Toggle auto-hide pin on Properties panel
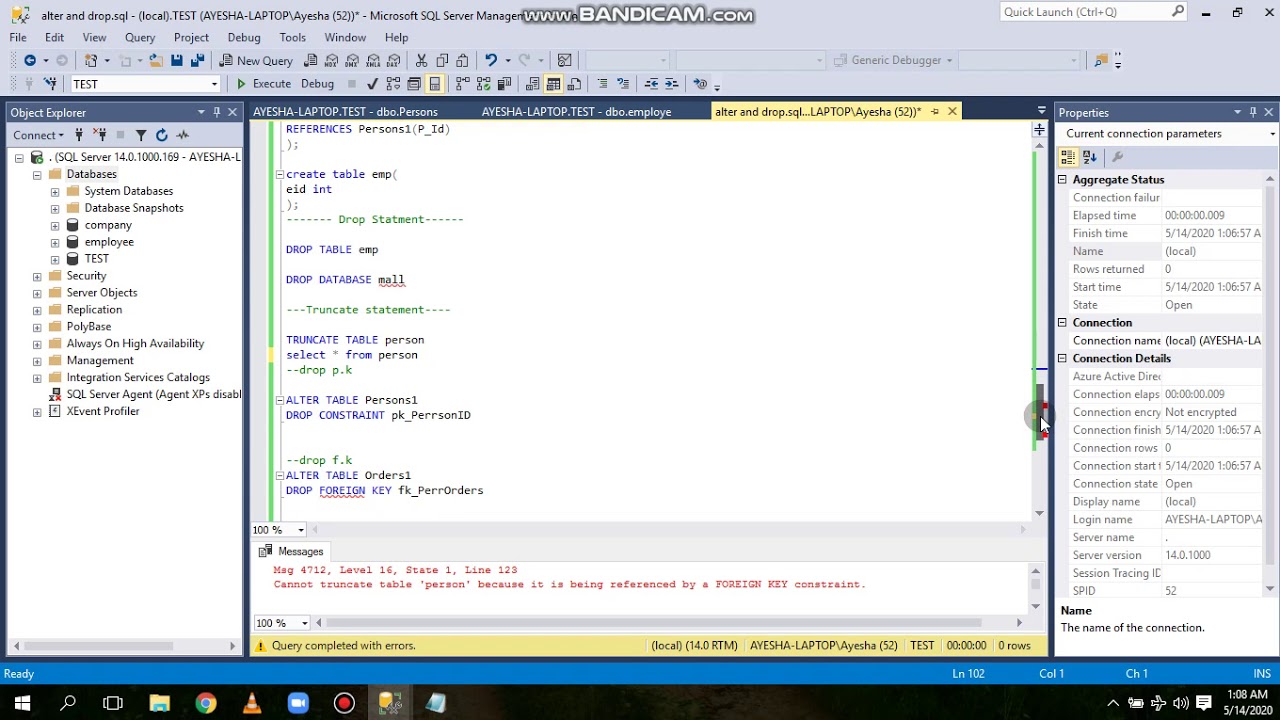 tap(1252, 112)
